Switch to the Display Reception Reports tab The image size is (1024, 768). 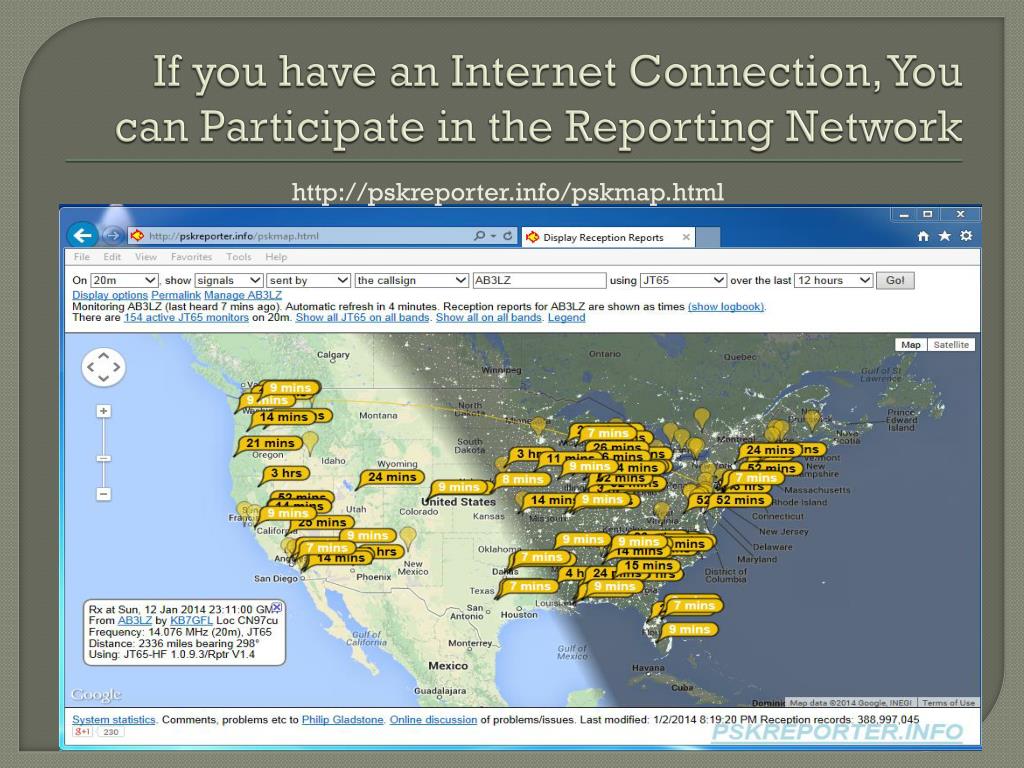[x=607, y=237]
